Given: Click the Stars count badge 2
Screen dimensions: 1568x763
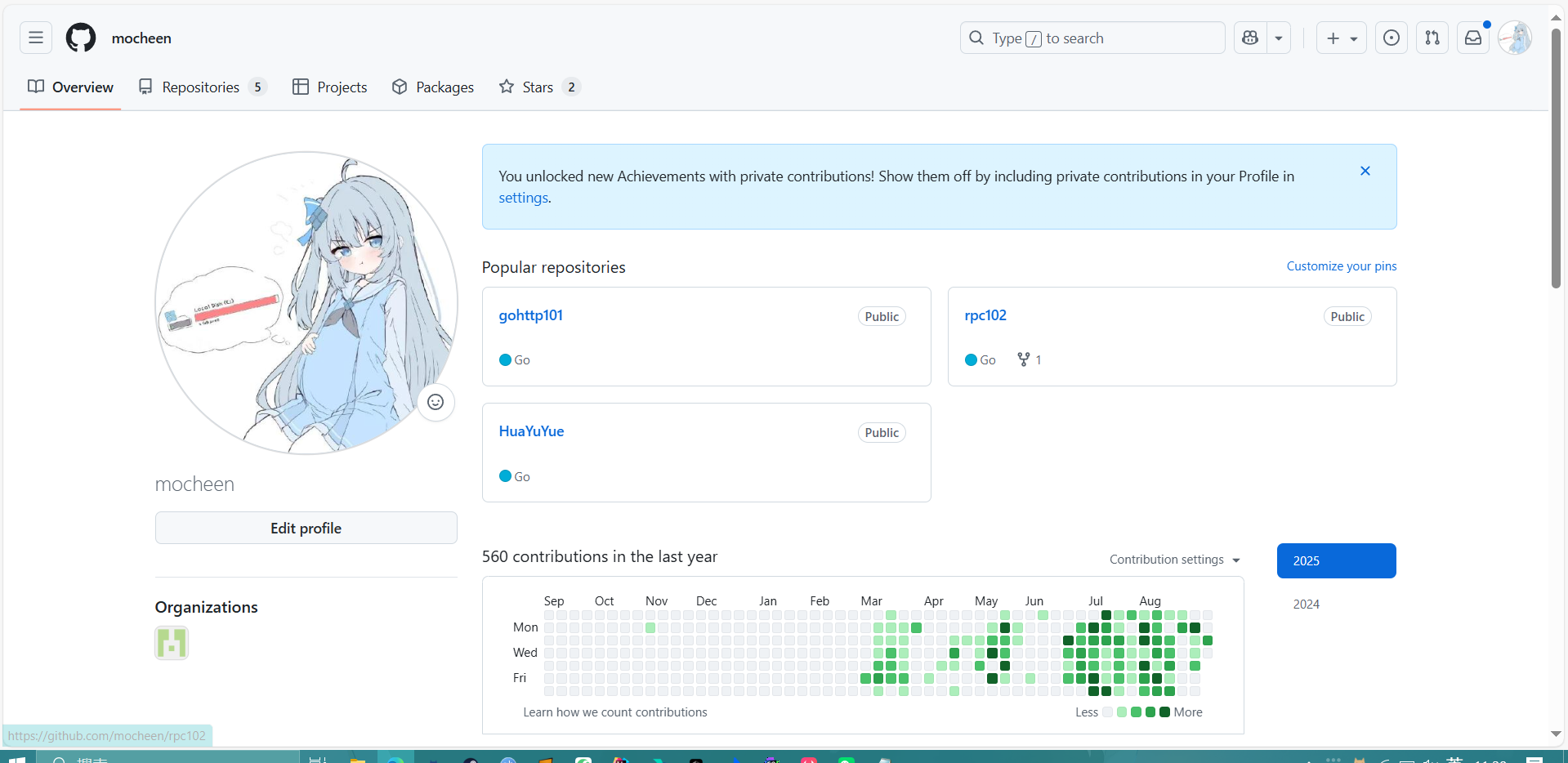Looking at the screenshot, I should click(571, 87).
